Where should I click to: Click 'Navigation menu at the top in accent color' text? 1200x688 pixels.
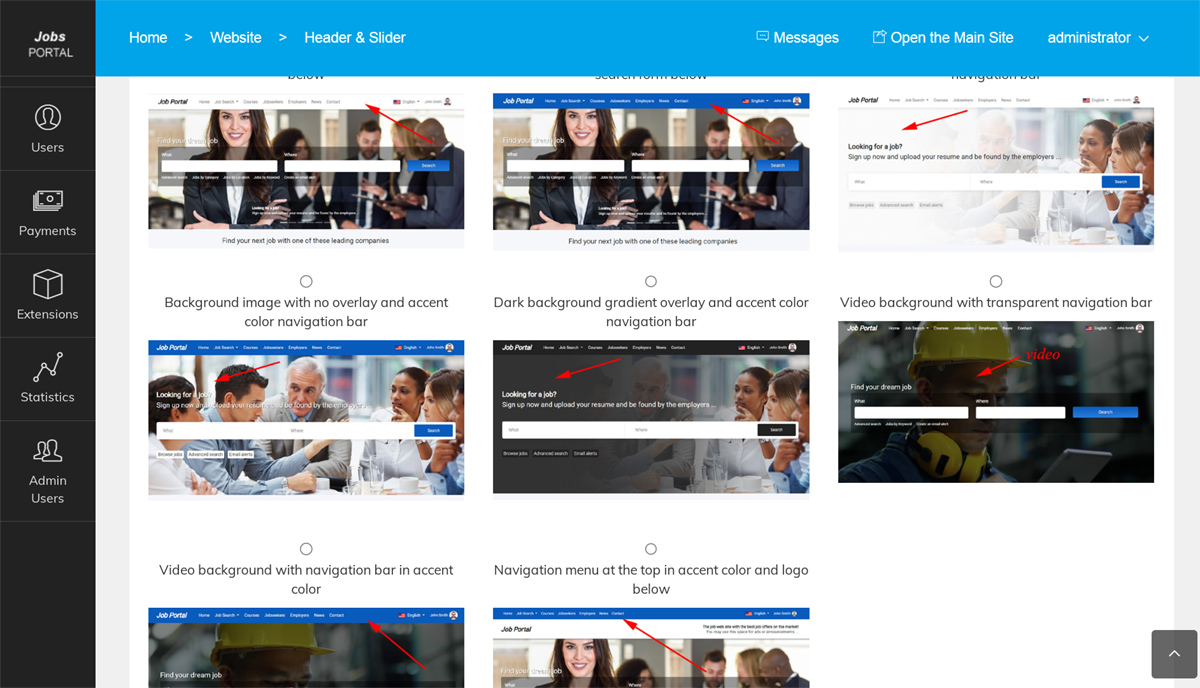pos(651,579)
